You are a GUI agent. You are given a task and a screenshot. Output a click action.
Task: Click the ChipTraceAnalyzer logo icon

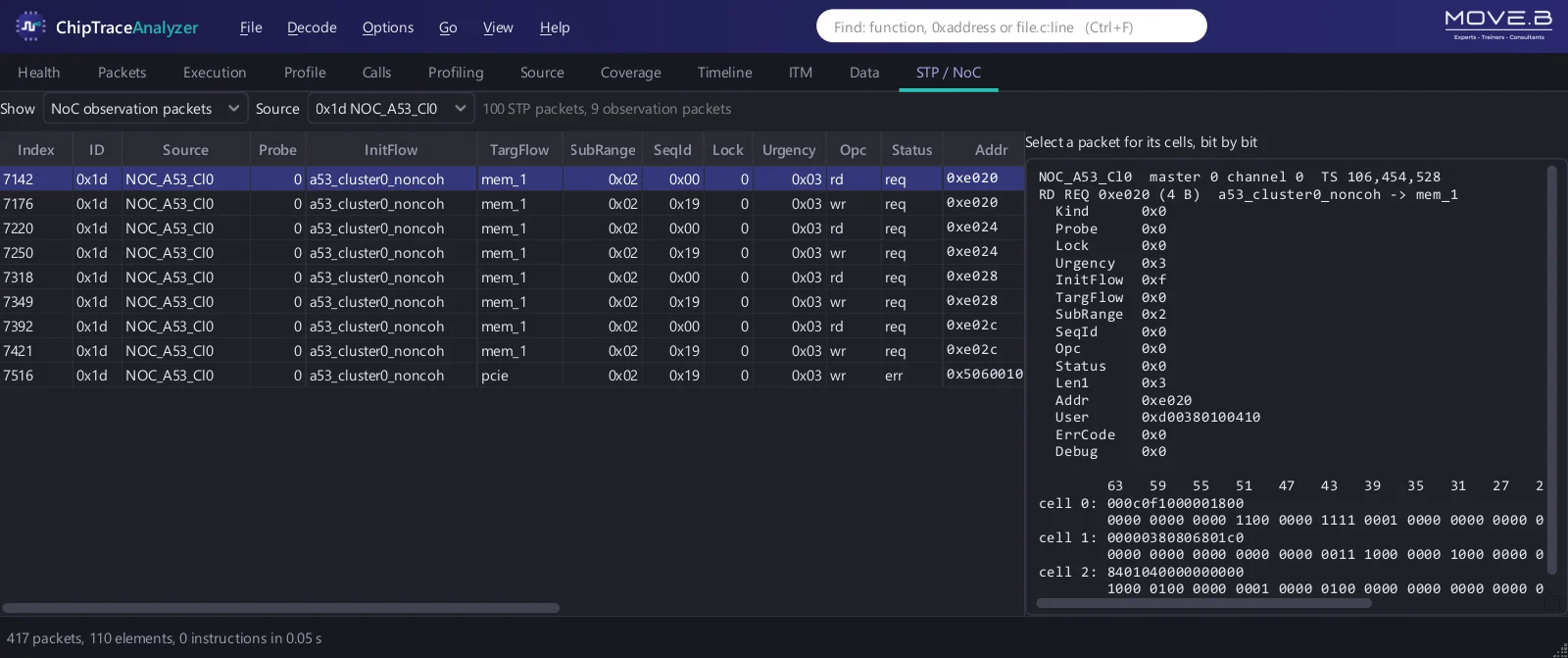pyautogui.click(x=30, y=26)
